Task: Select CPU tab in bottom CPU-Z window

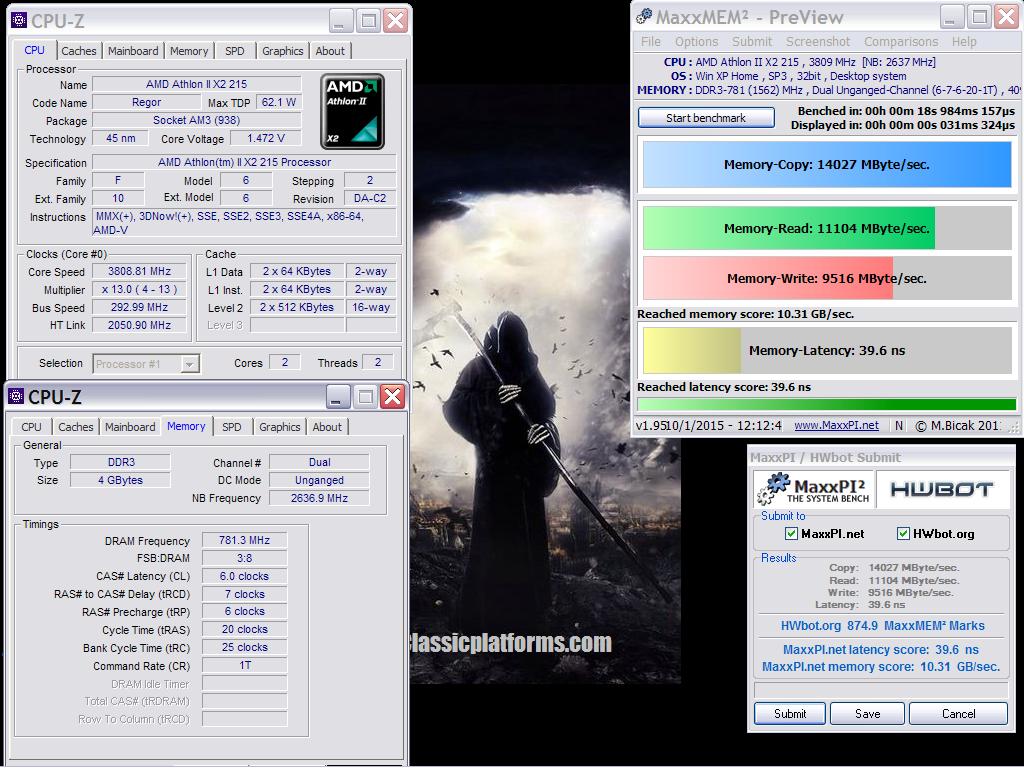Action: pos(31,427)
